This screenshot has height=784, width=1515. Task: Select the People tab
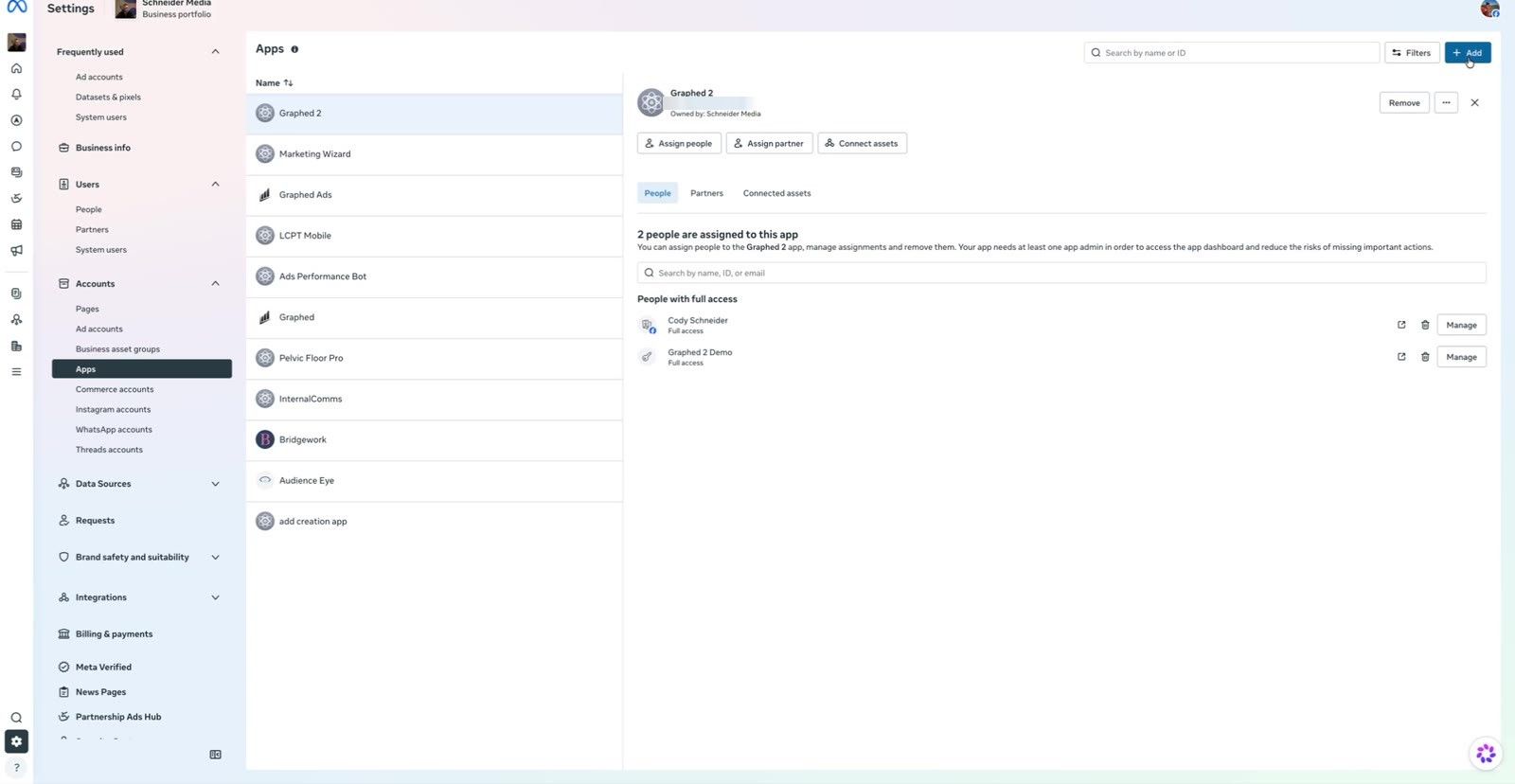pyautogui.click(x=657, y=193)
